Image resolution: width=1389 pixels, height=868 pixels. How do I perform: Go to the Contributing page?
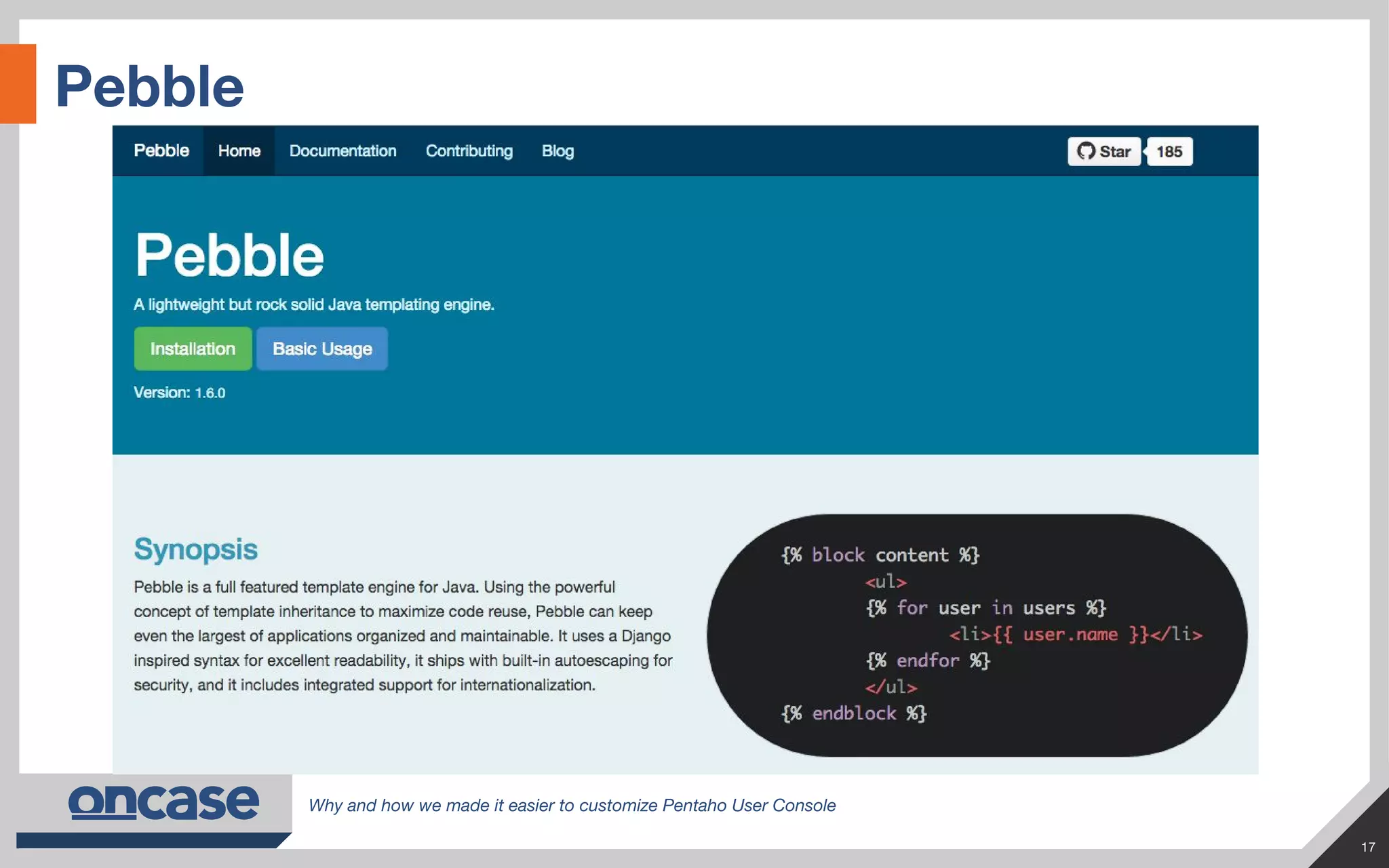(x=469, y=151)
